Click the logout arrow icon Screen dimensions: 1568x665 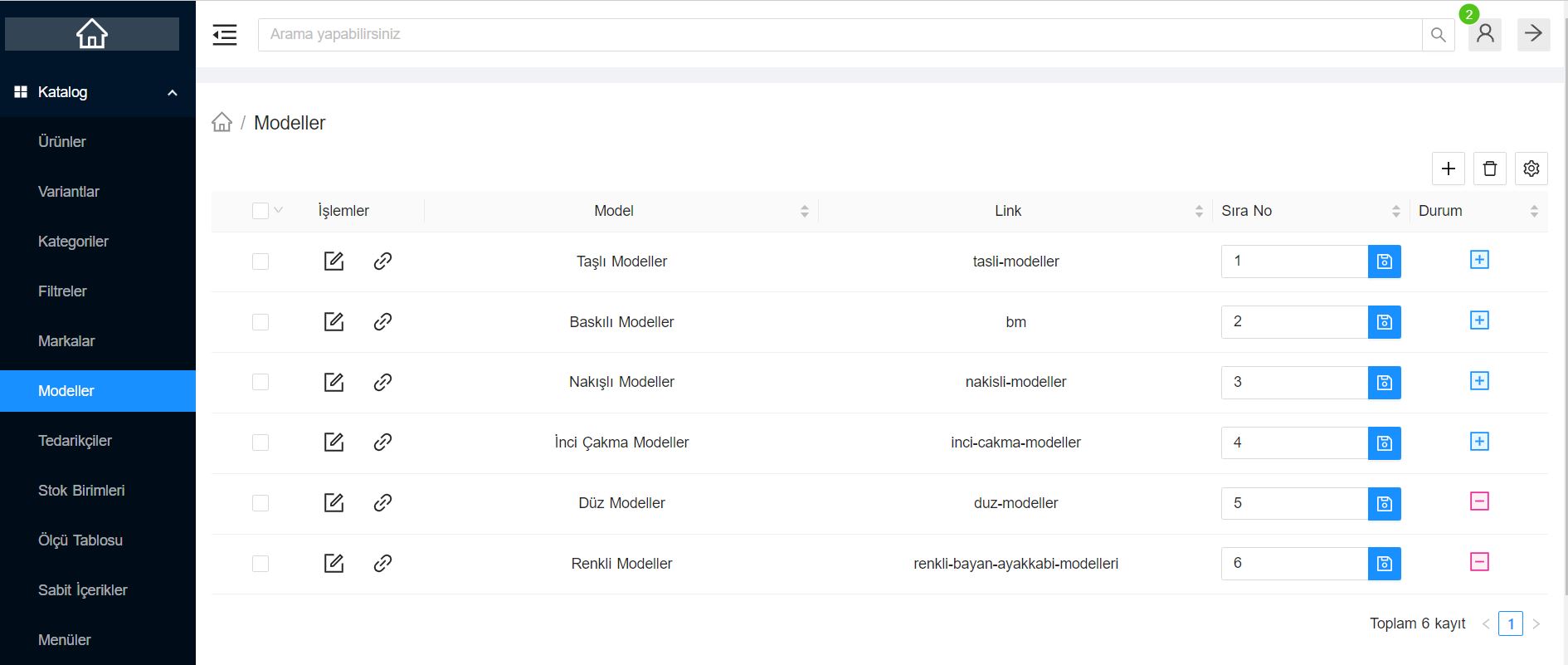[x=1534, y=35]
